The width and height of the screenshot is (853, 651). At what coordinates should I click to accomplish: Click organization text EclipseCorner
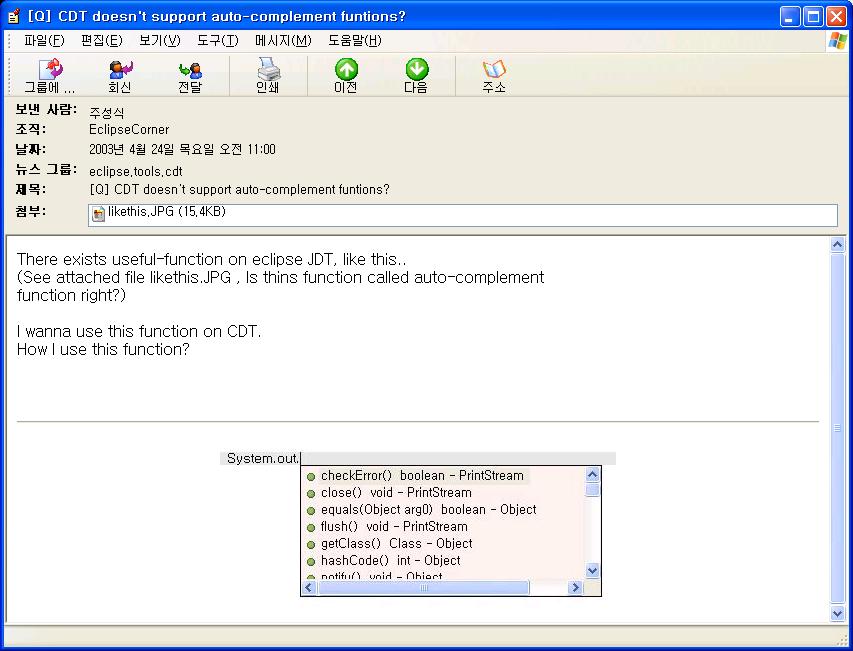click(x=129, y=129)
